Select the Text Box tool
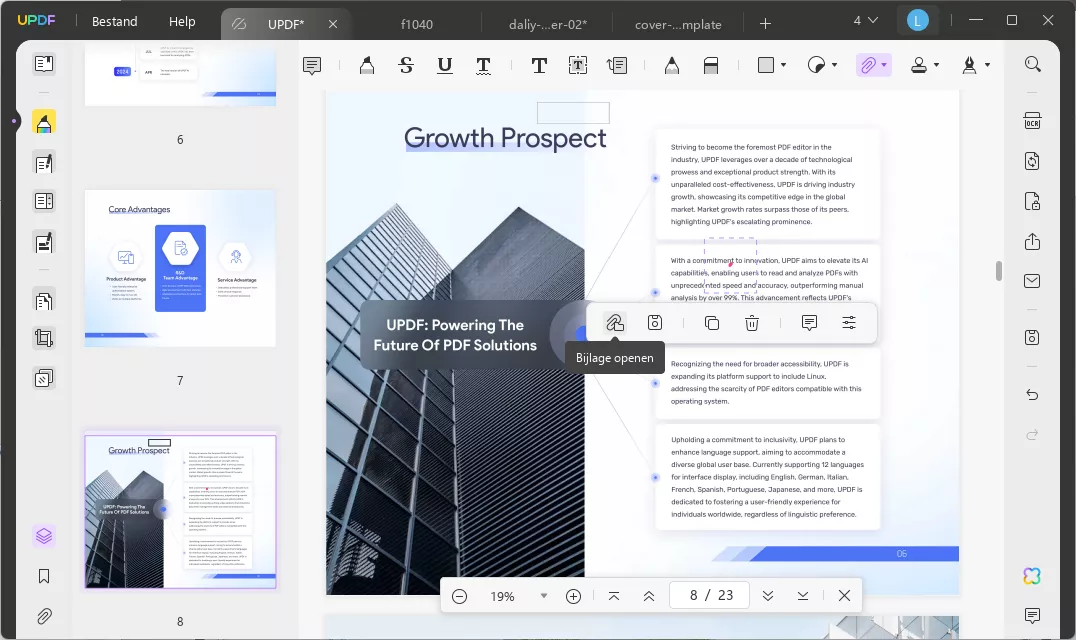This screenshot has width=1076, height=640. (x=578, y=65)
